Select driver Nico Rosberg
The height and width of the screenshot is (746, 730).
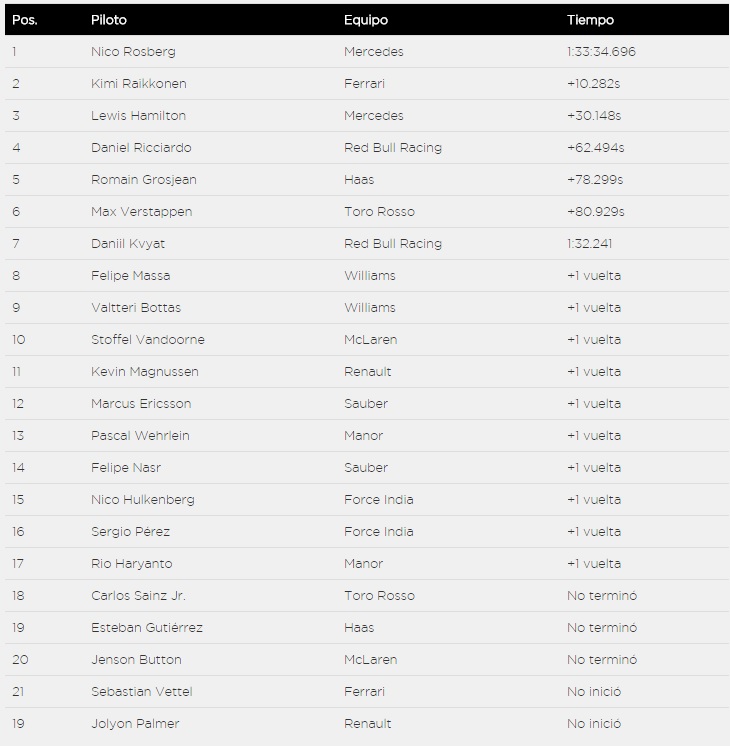pyautogui.click(x=133, y=52)
